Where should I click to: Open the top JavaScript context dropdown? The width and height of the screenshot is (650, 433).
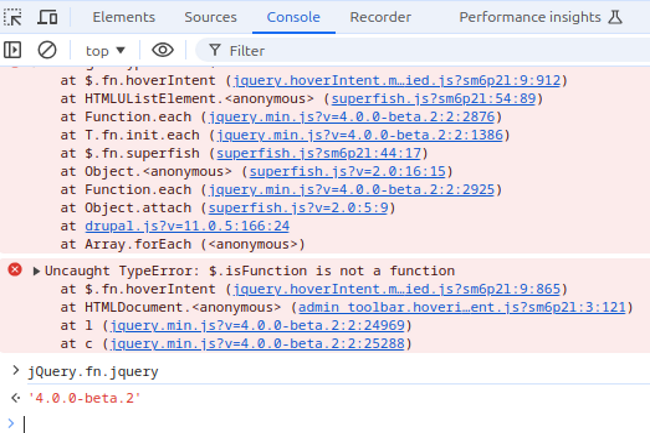pyautogui.click(x=105, y=50)
